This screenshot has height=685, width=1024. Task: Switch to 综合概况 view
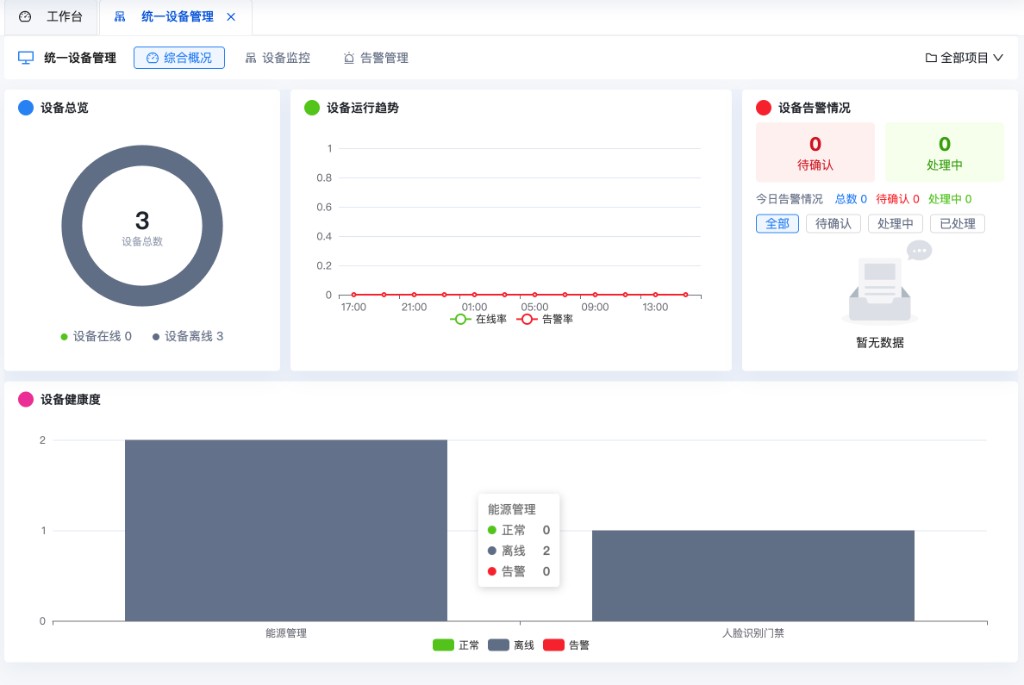(x=179, y=57)
